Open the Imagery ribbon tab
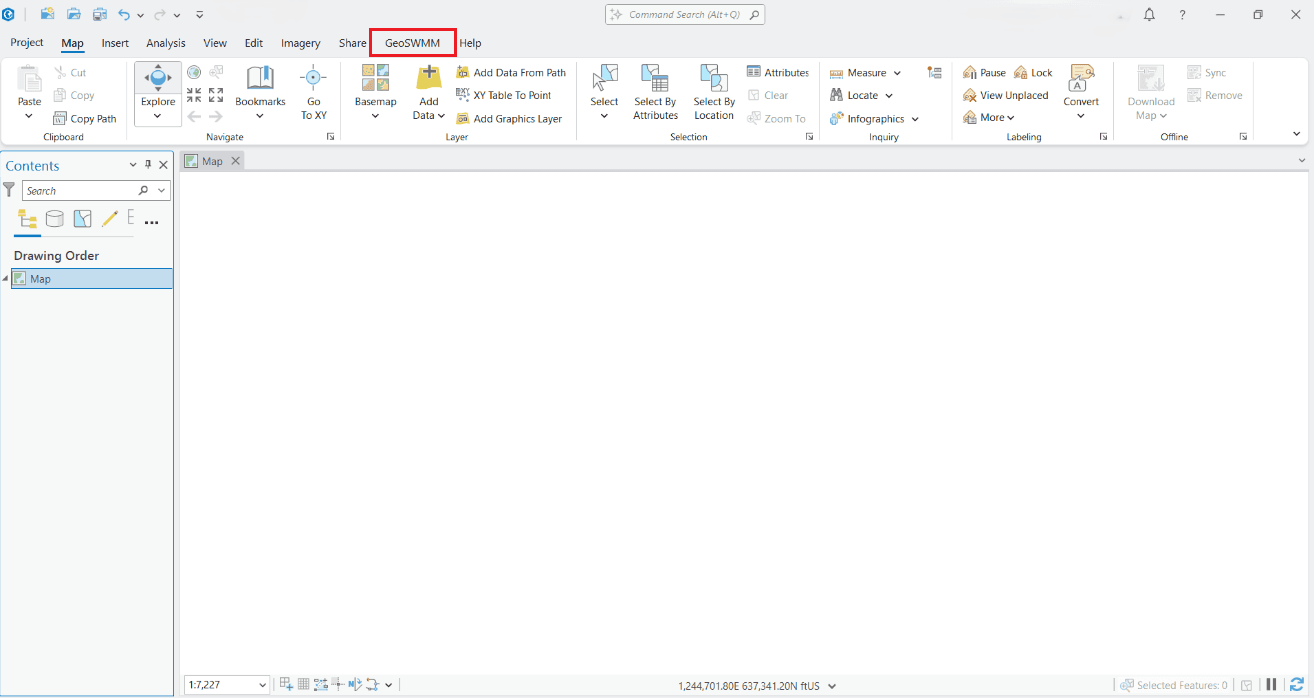This screenshot has height=698, width=1314. 300,43
